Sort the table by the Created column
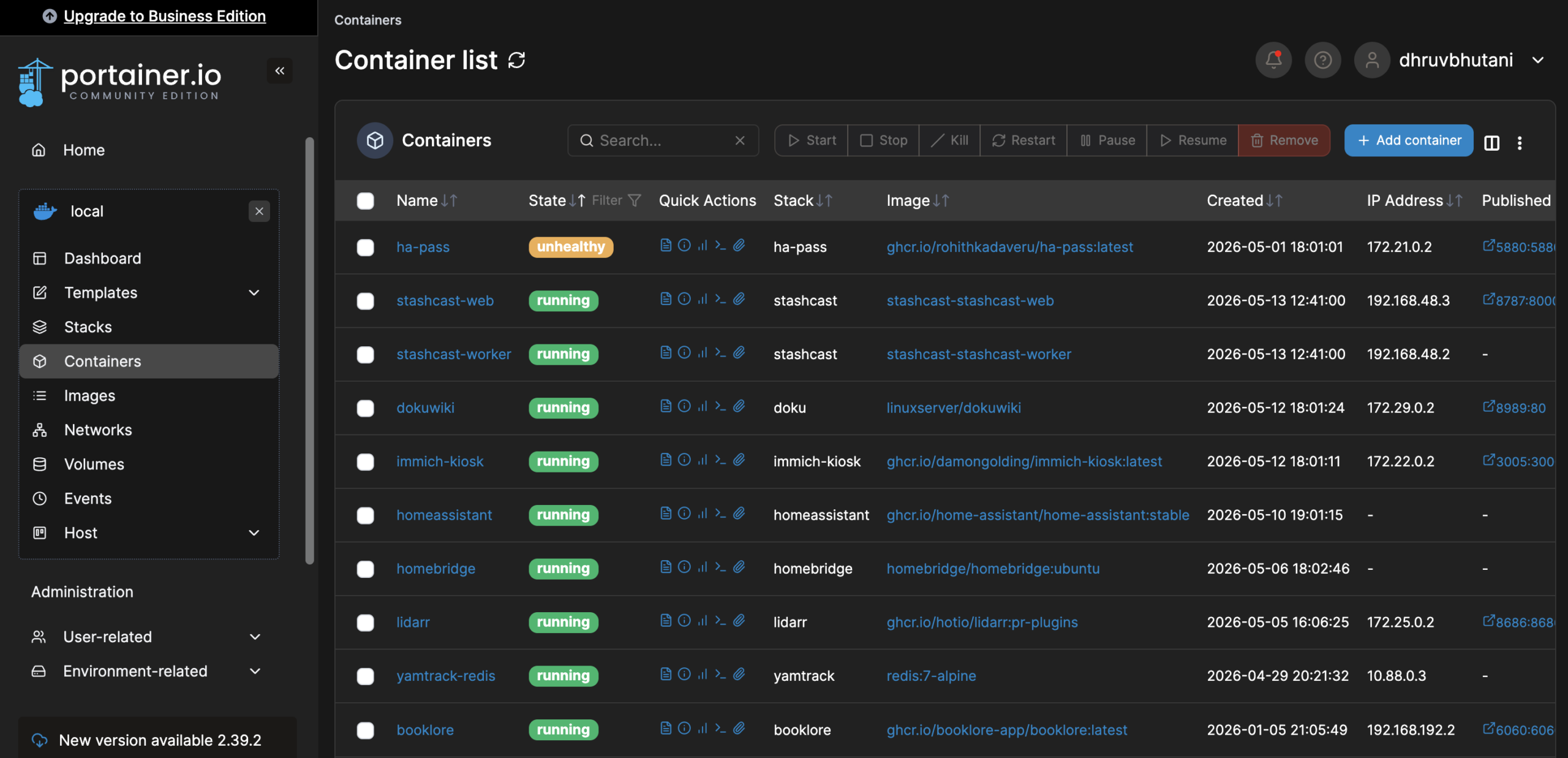Image resolution: width=1568 pixels, height=758 pixels. (1245, 200)
